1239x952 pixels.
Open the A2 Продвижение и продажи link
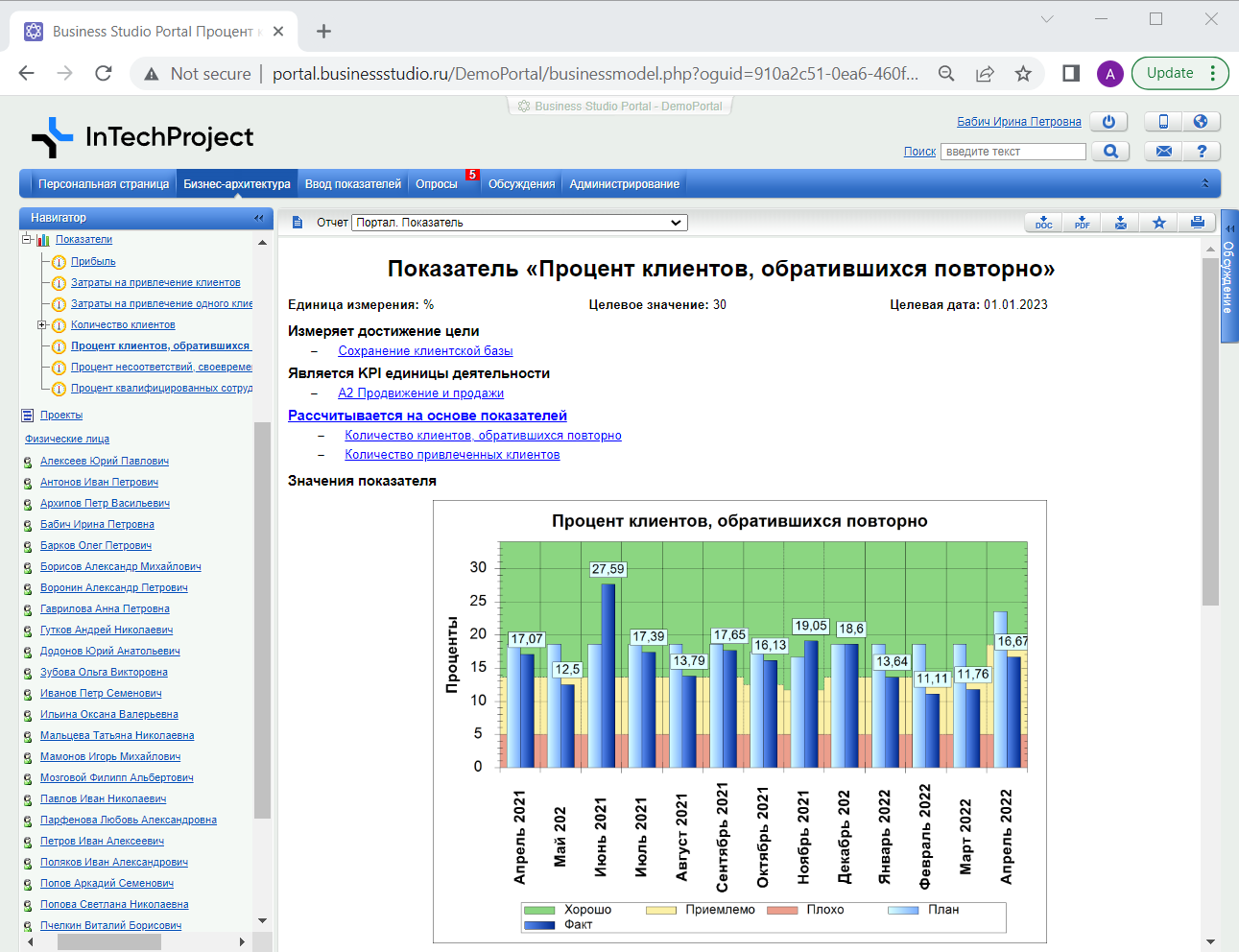click(420, 393)
